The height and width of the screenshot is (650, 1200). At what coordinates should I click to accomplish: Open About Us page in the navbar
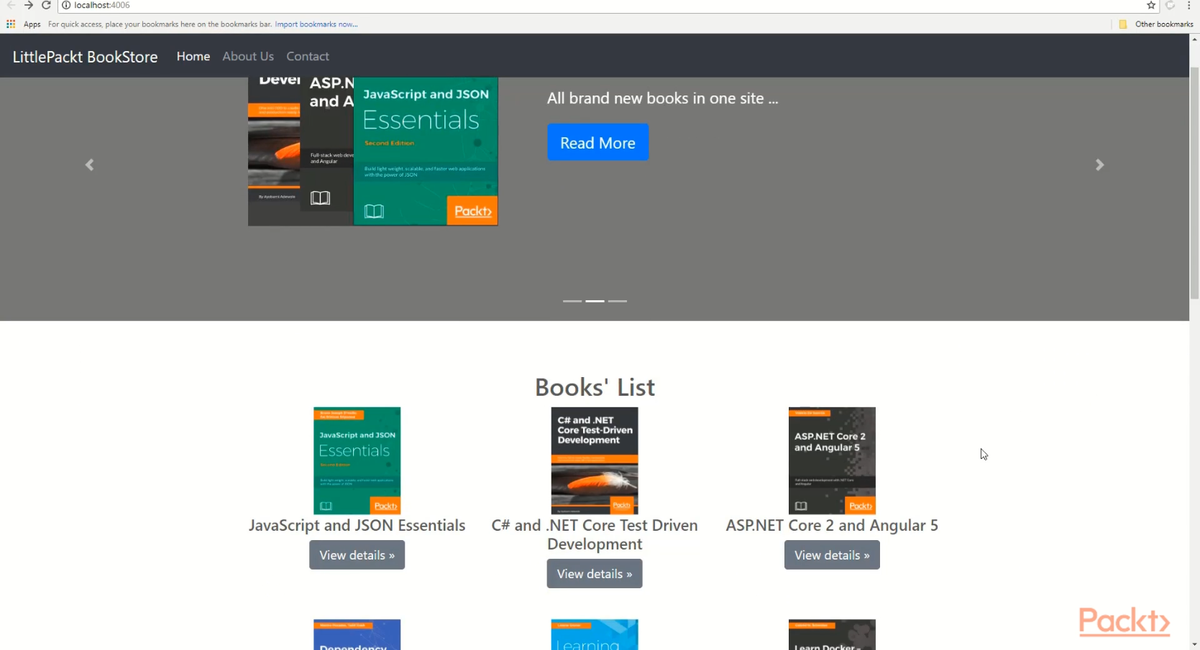(248, 56)
